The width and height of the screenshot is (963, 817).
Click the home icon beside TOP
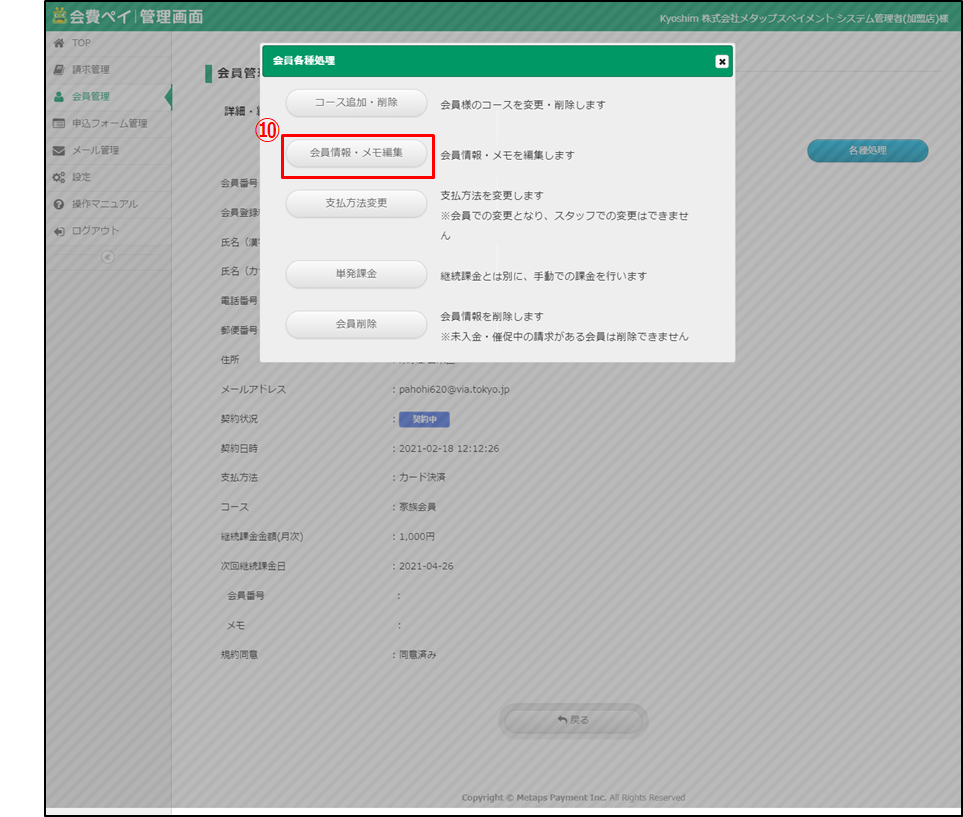[x=59, y=43]
